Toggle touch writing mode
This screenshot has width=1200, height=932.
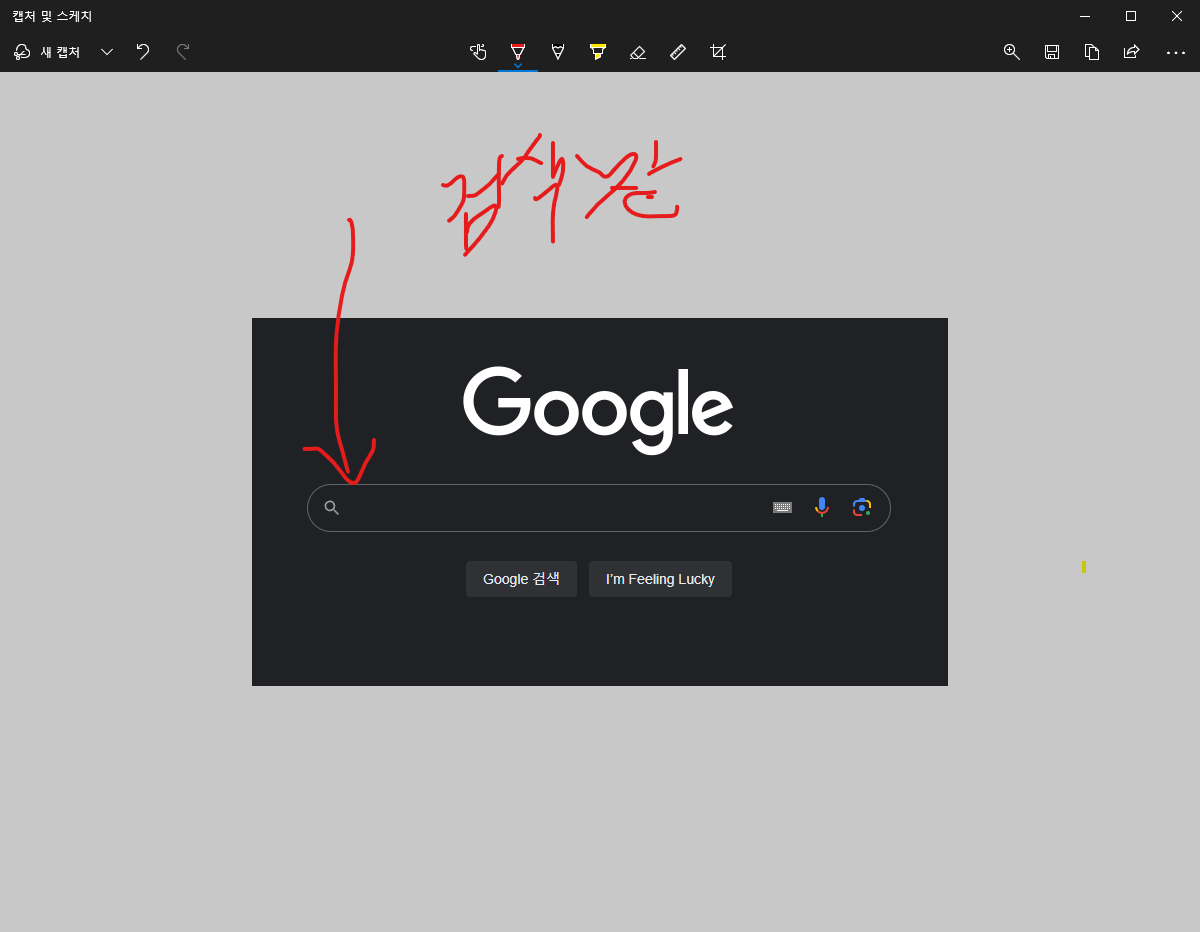[478, 52]
